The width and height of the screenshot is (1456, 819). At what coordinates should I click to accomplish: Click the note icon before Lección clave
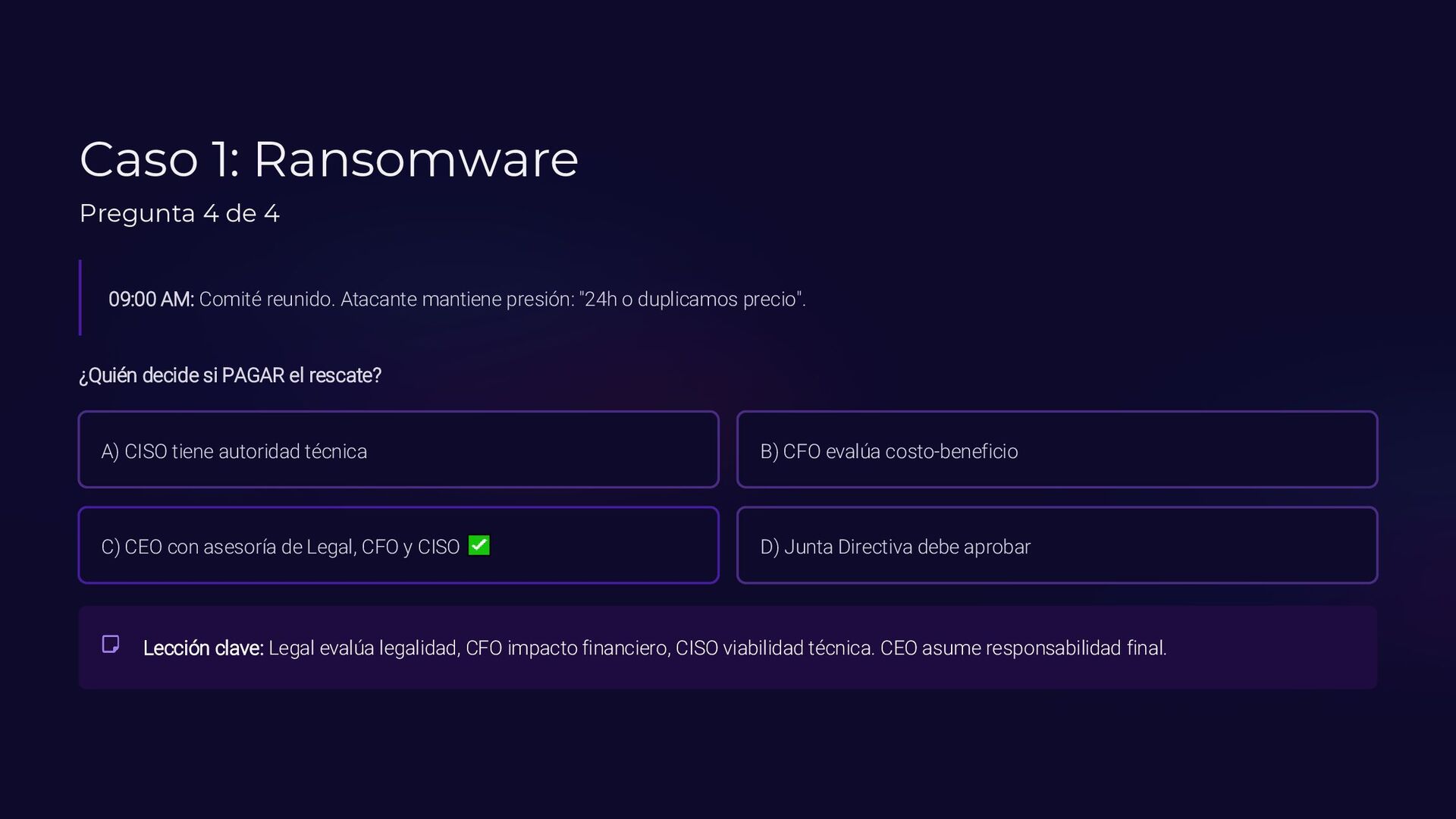point(111,645)
